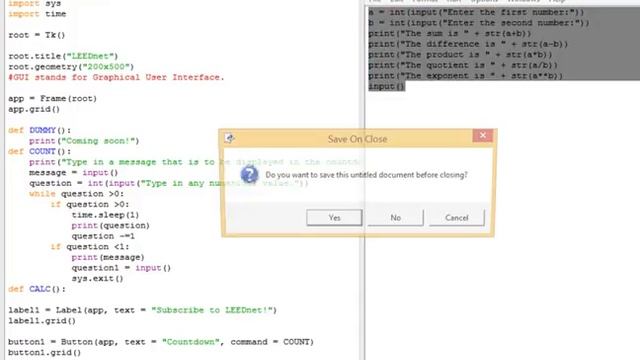Click the final 'input()' line in right editor
Screen dimensions: 640x360
pyautogui.click(x=387, y=87)
